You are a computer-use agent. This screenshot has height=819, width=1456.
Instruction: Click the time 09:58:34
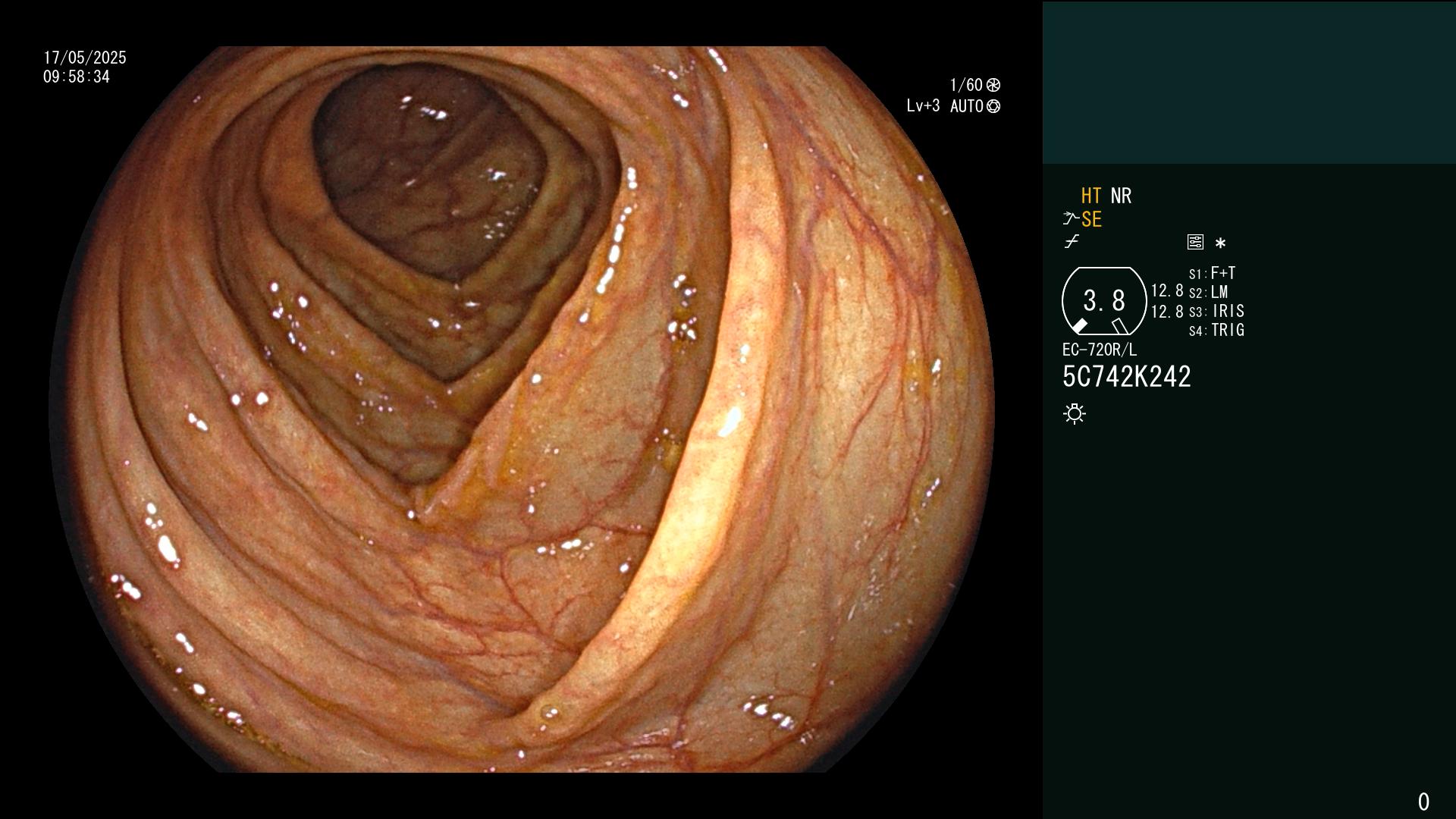click(77, 77)
